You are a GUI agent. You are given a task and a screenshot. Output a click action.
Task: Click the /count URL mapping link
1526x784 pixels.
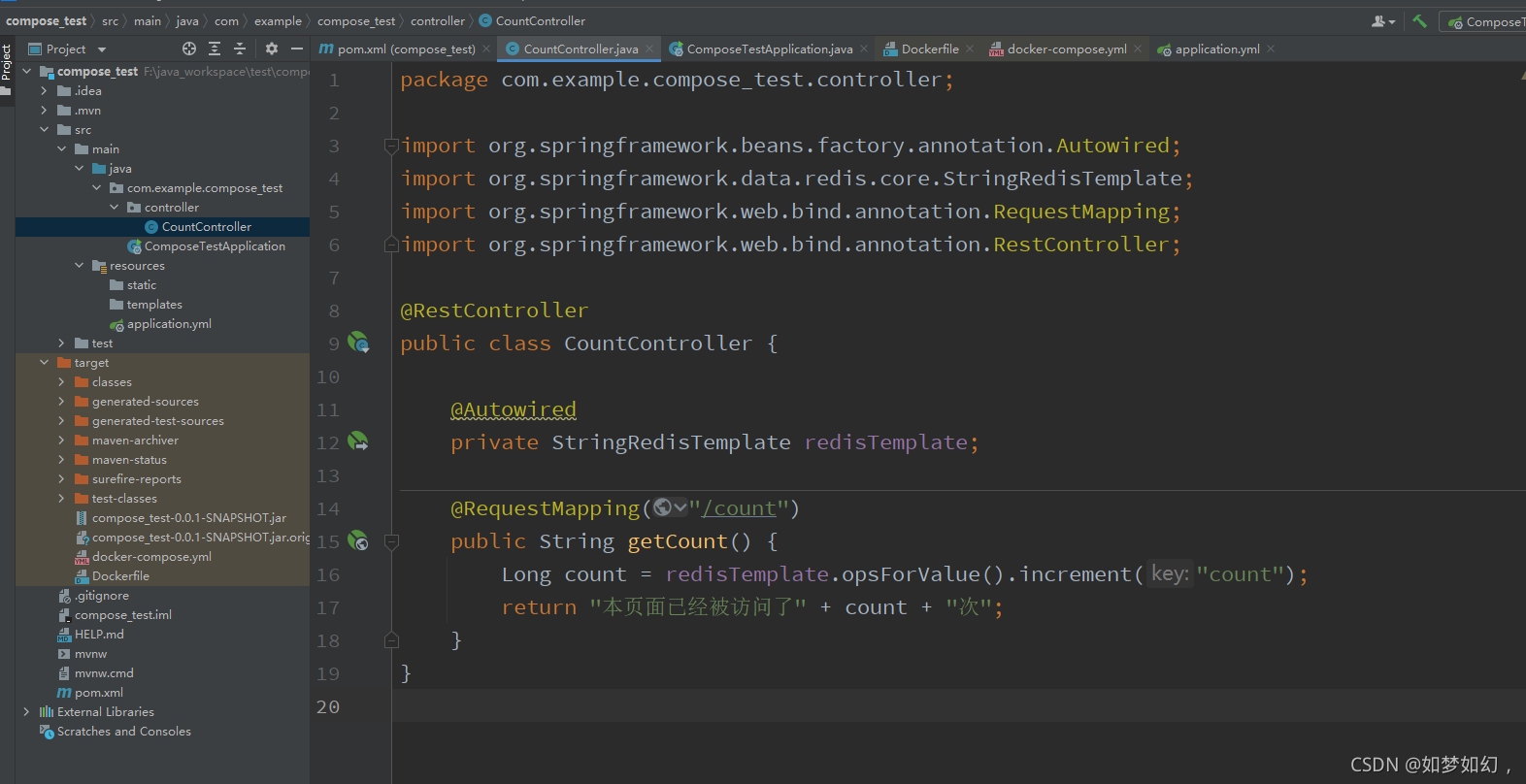click(739, 508)
